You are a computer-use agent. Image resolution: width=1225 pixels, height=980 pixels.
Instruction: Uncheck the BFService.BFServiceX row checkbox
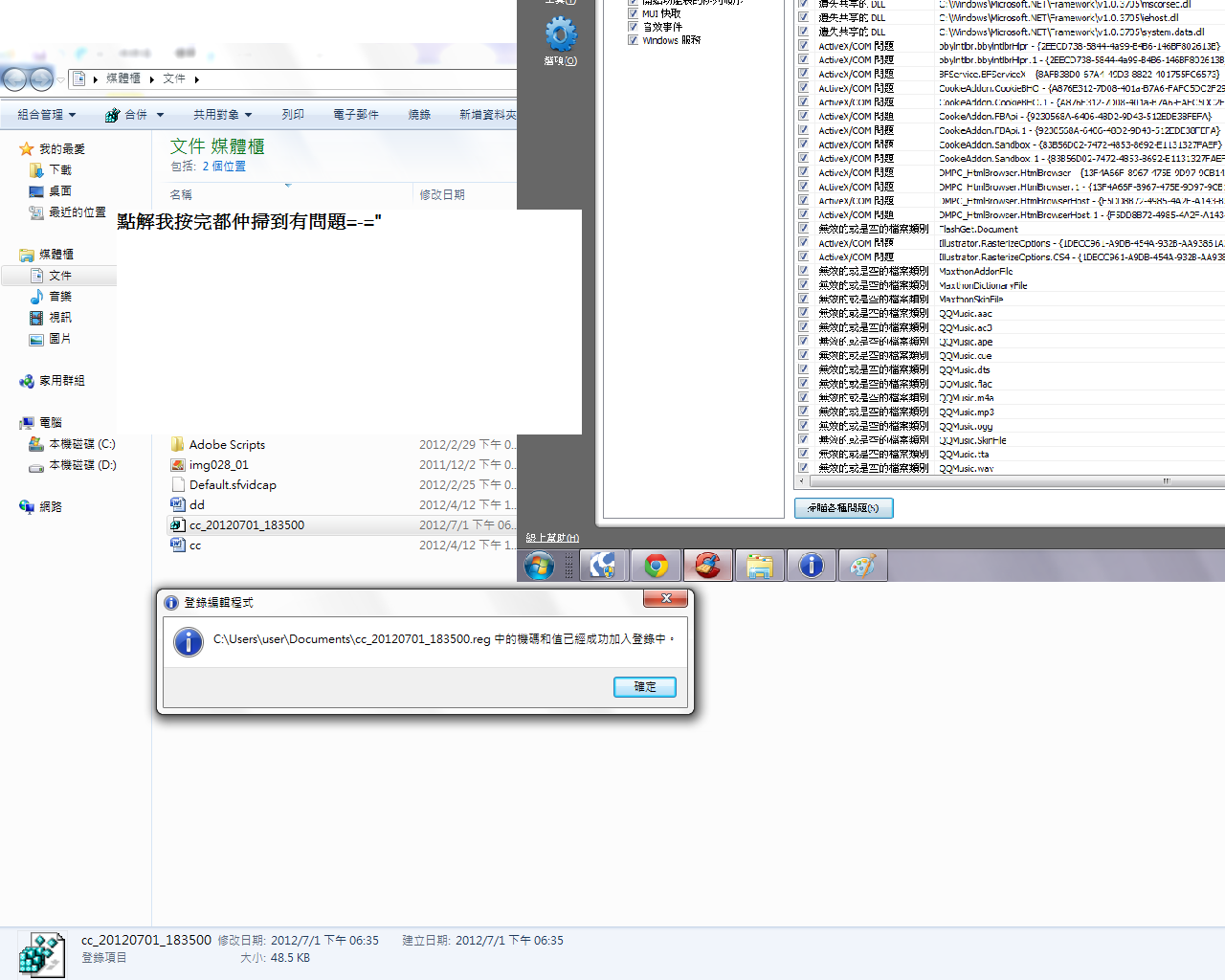[803, 74]
